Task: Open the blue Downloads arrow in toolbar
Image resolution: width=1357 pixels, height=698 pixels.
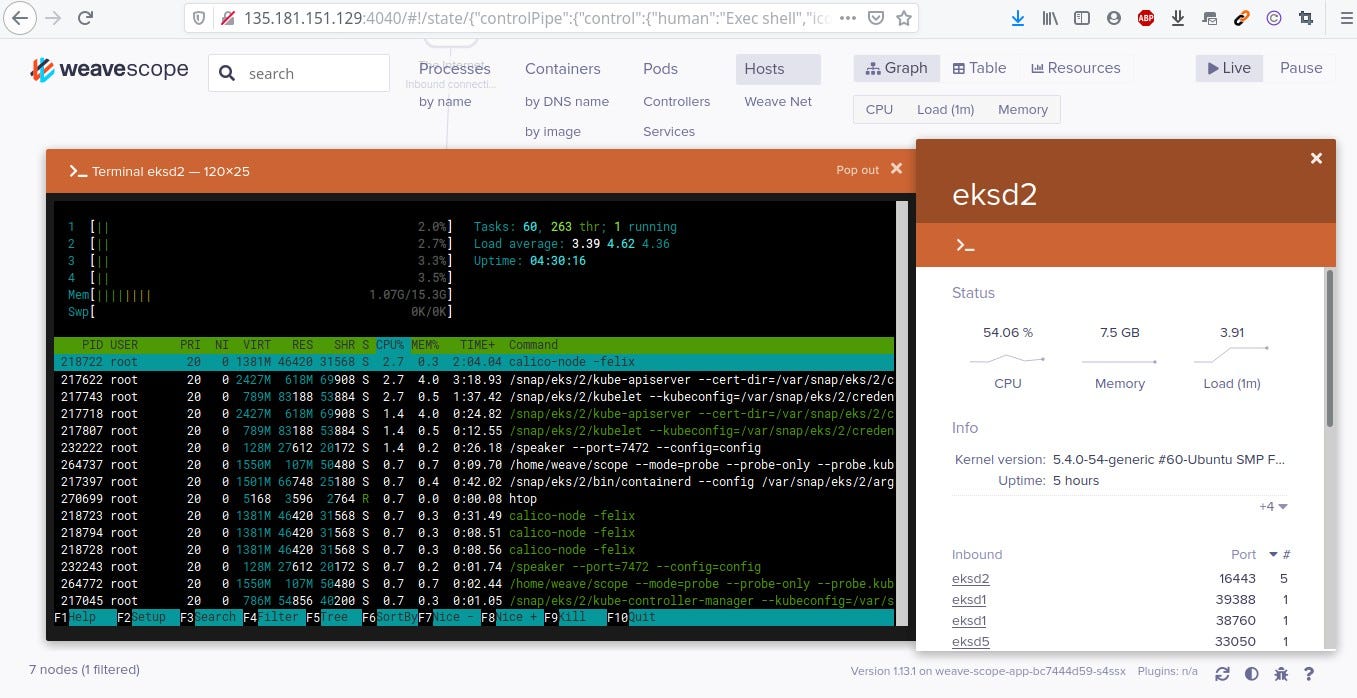Action: click(1018, 18)
